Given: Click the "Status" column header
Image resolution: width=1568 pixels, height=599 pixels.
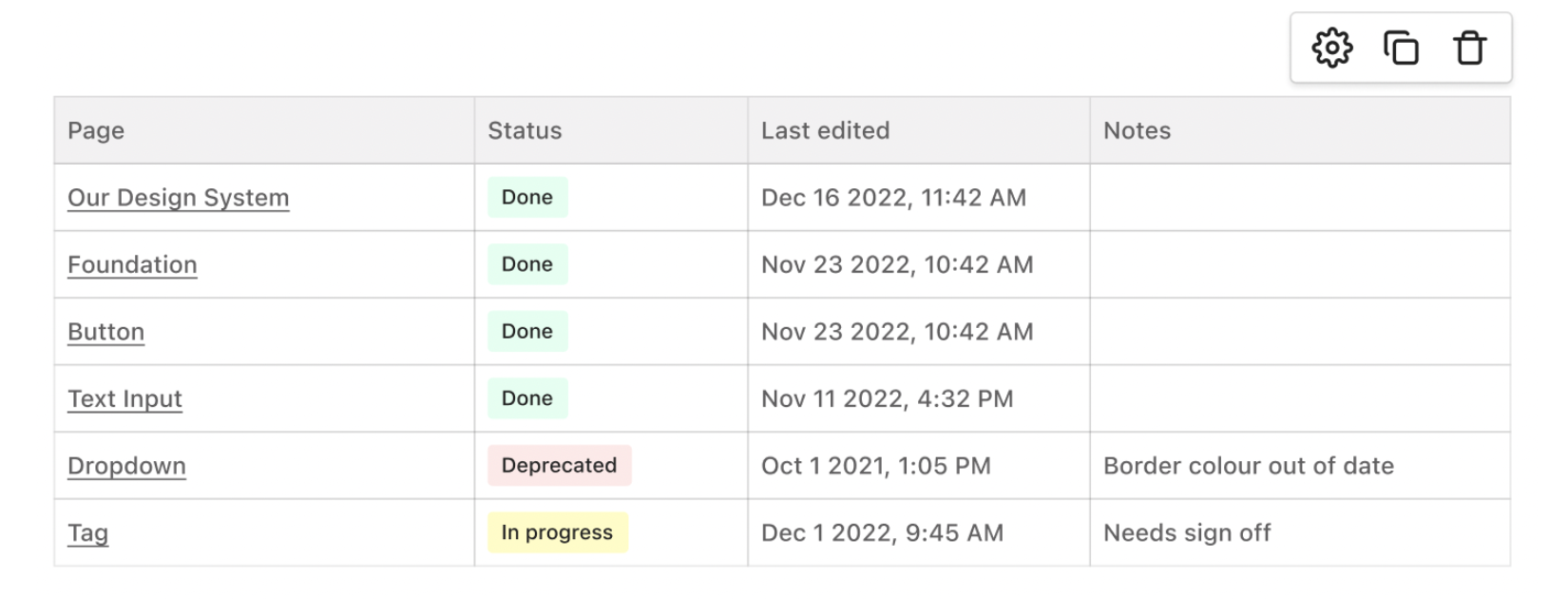Looking at the screenshot, I should [524, 130].
